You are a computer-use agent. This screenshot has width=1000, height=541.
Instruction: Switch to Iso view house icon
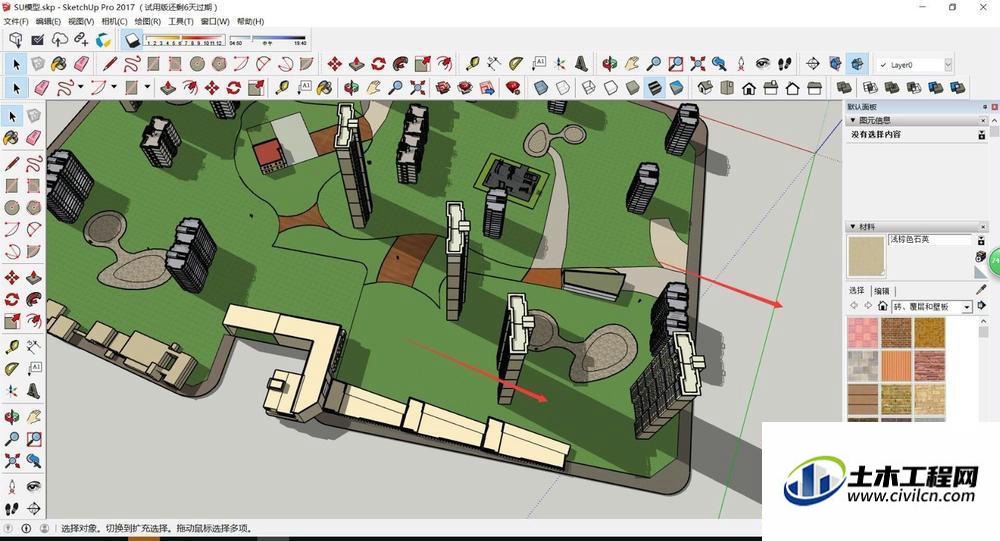click(x=705, y=87)
